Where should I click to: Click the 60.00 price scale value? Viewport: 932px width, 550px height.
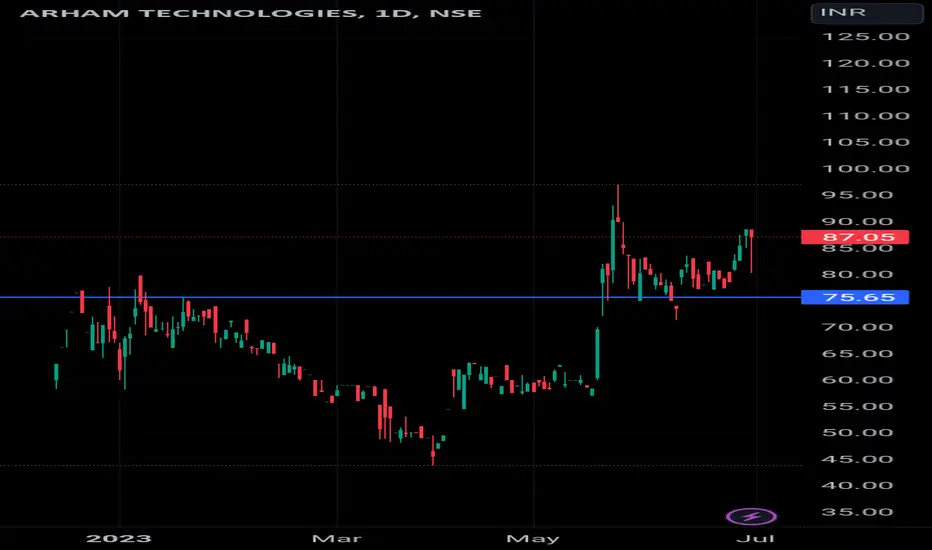[x=857, y=380]
